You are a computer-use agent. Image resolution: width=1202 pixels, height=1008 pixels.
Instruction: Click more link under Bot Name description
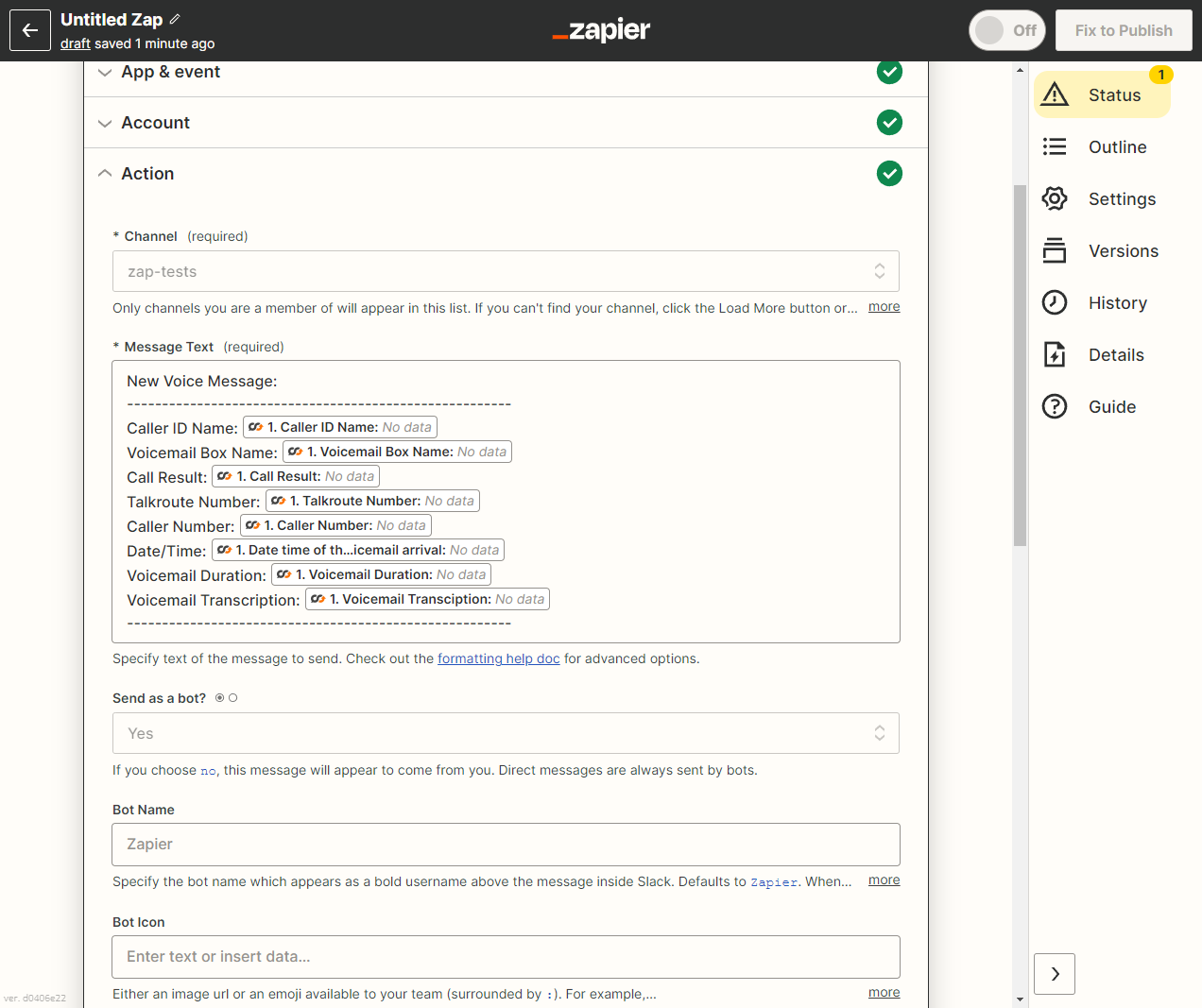click(x=884, y=880)
